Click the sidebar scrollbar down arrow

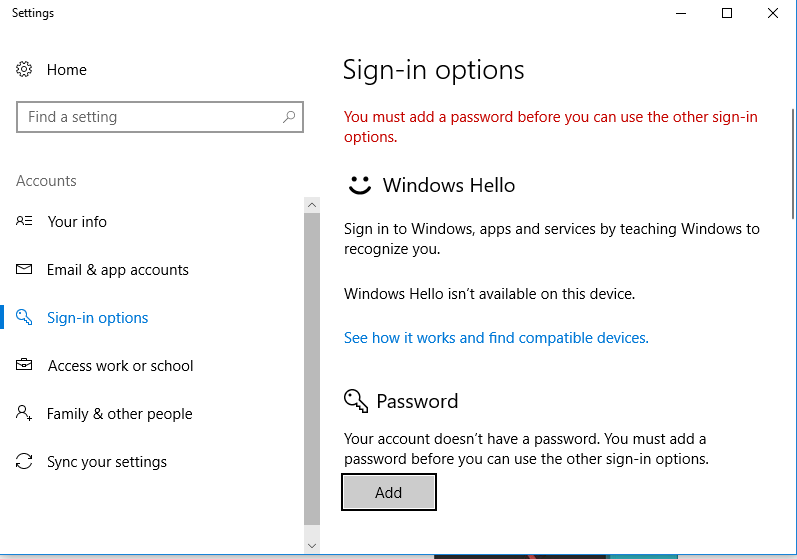pyautogui.click(x=312, y=545)
